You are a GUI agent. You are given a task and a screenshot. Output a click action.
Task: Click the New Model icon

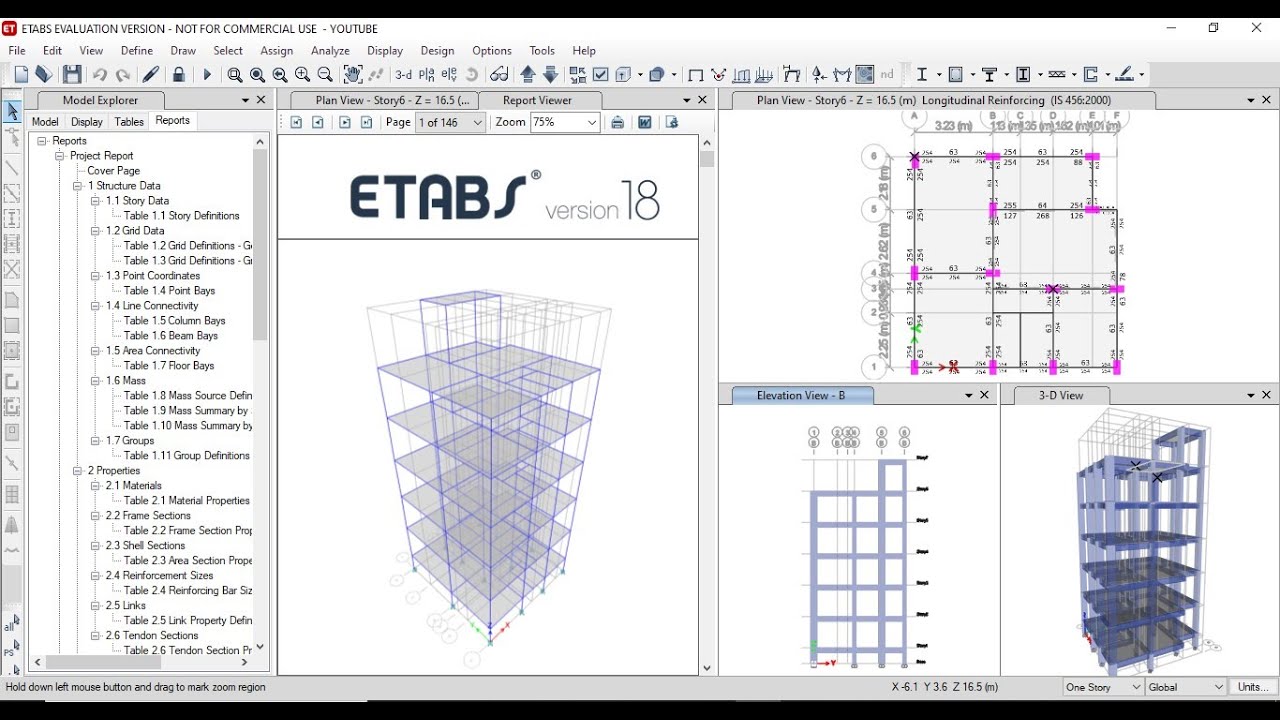coord(21,74)
